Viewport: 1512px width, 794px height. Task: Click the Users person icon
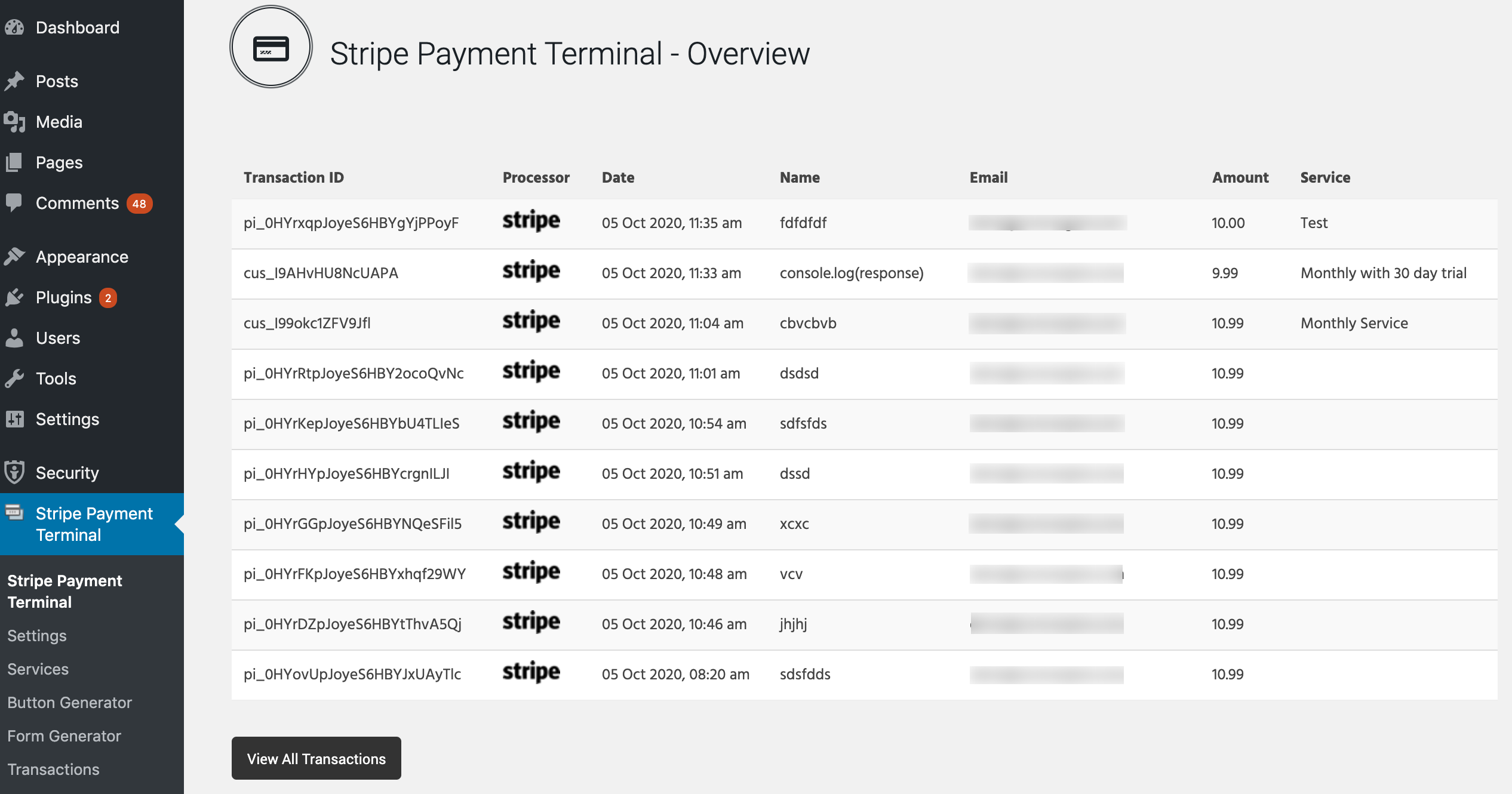(x=14, y=338)
